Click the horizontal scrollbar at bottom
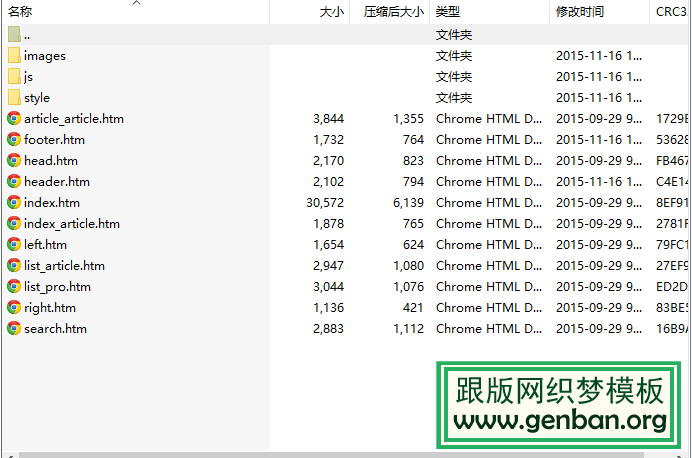The height and width of the screenshot is (458, 692). [x=331, y=455]
